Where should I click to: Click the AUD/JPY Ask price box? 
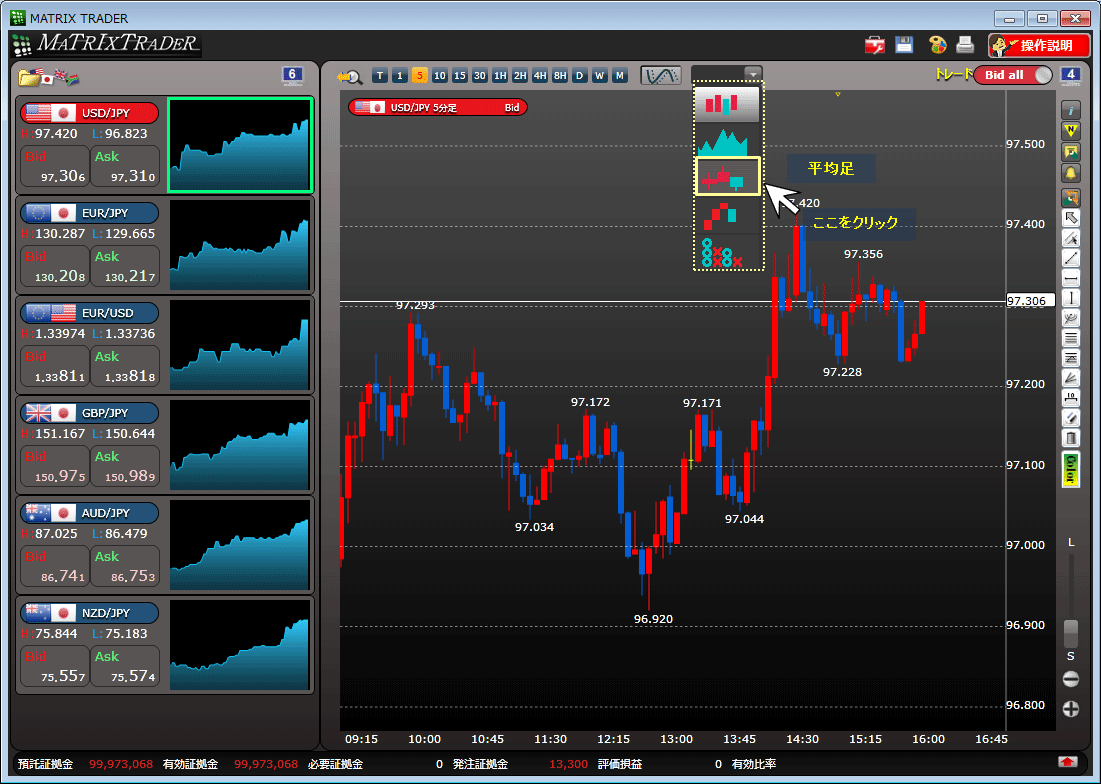[x=125, y=566]
